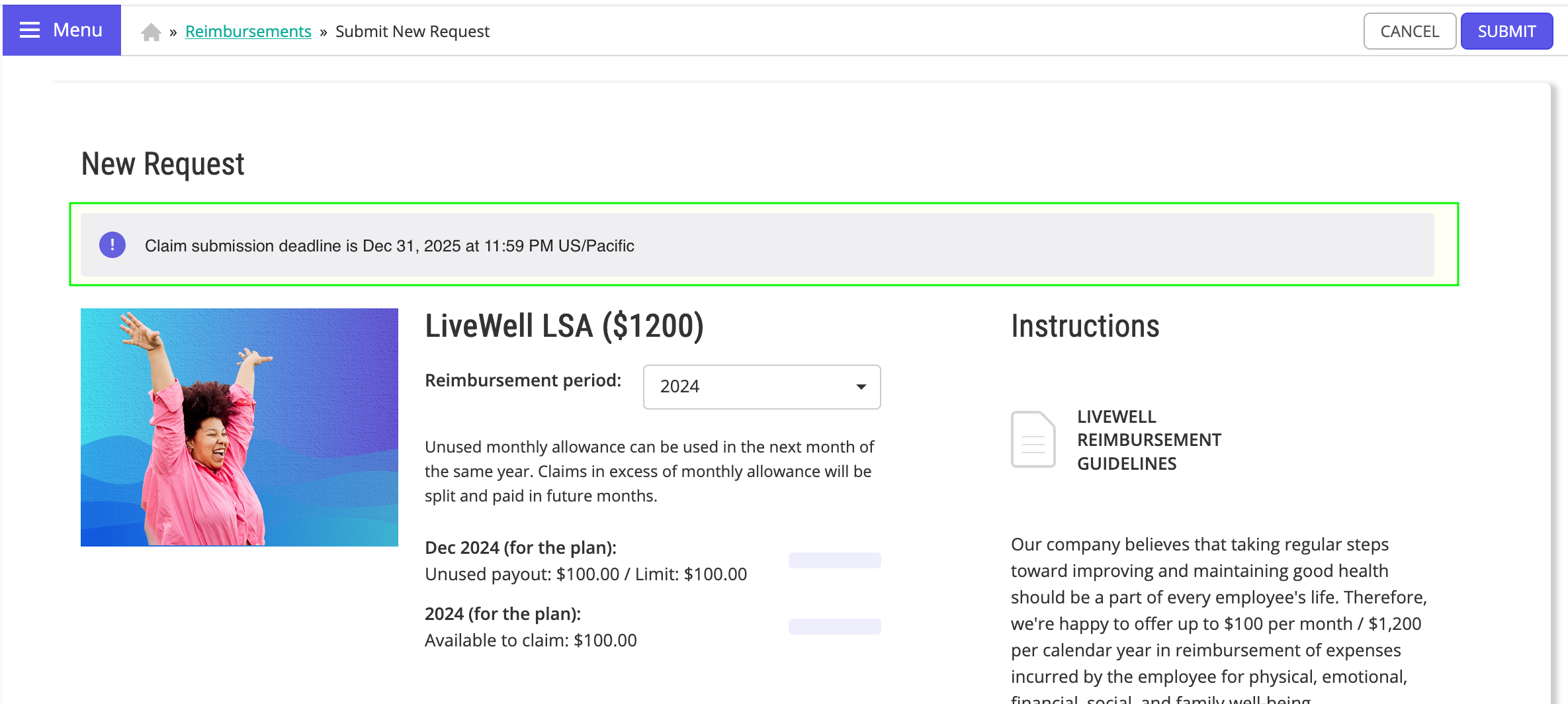Click the SUBMIT button
This screenshot has height=704, width=1568.
tap(1506, 31)
